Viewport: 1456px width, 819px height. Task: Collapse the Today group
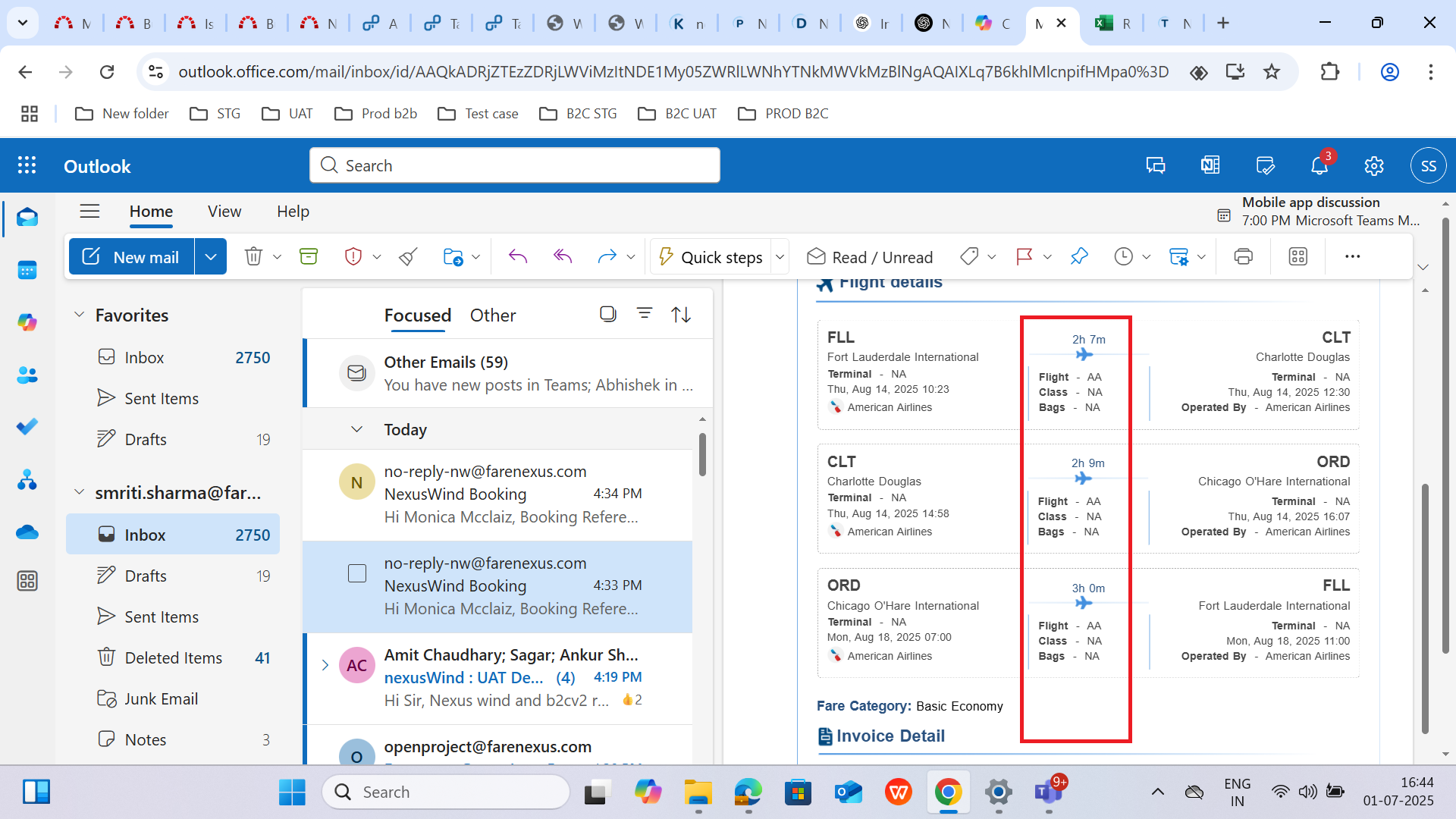(356, 429)
